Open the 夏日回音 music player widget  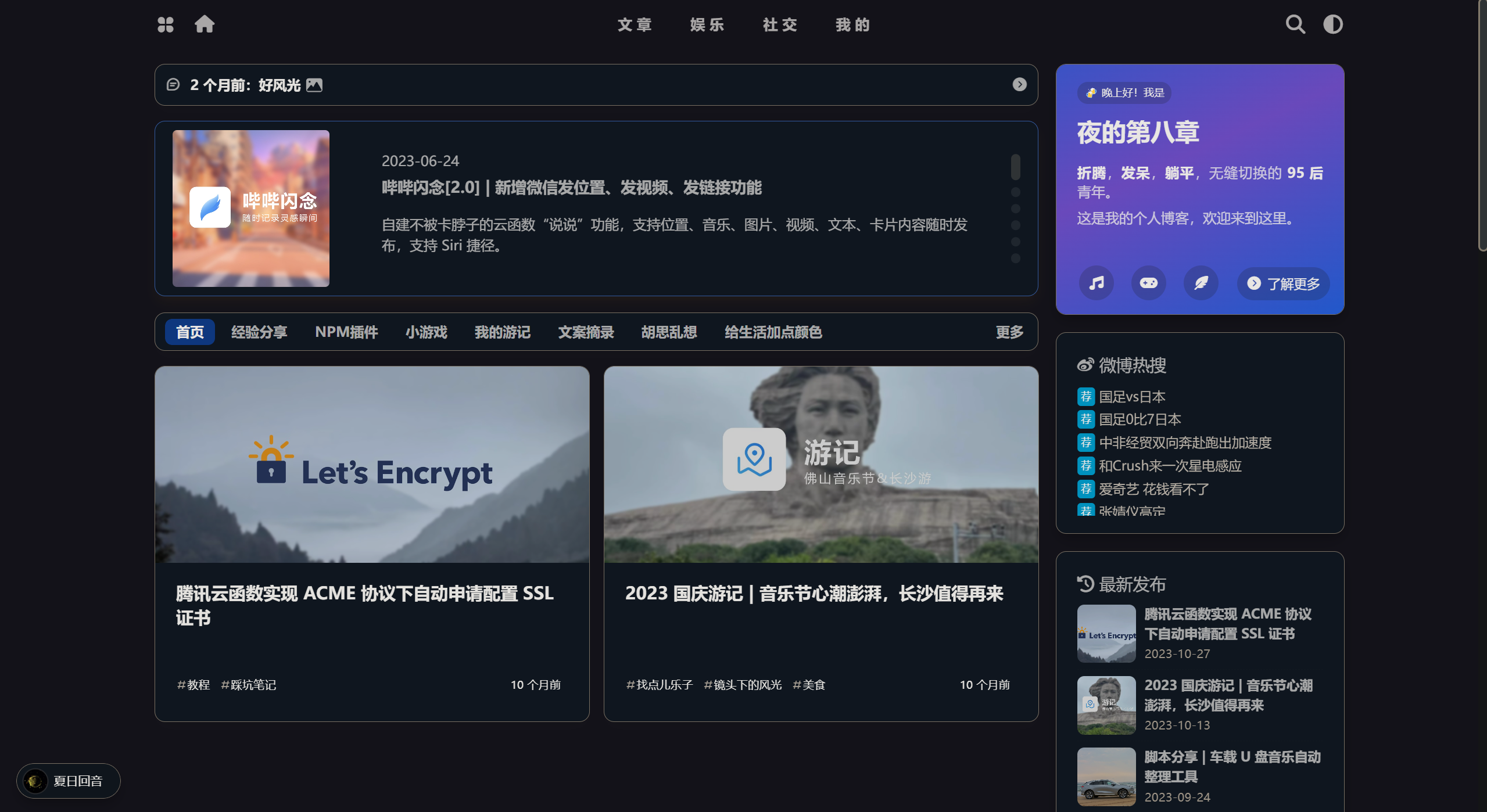click(x=69, y=781)
